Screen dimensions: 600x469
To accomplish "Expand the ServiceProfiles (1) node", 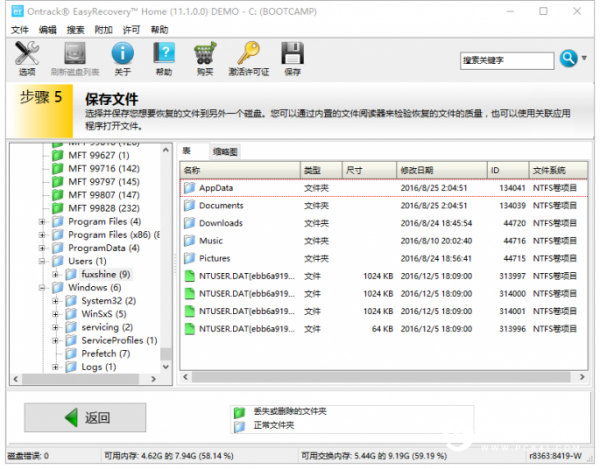I will click(x=55, y=340).
